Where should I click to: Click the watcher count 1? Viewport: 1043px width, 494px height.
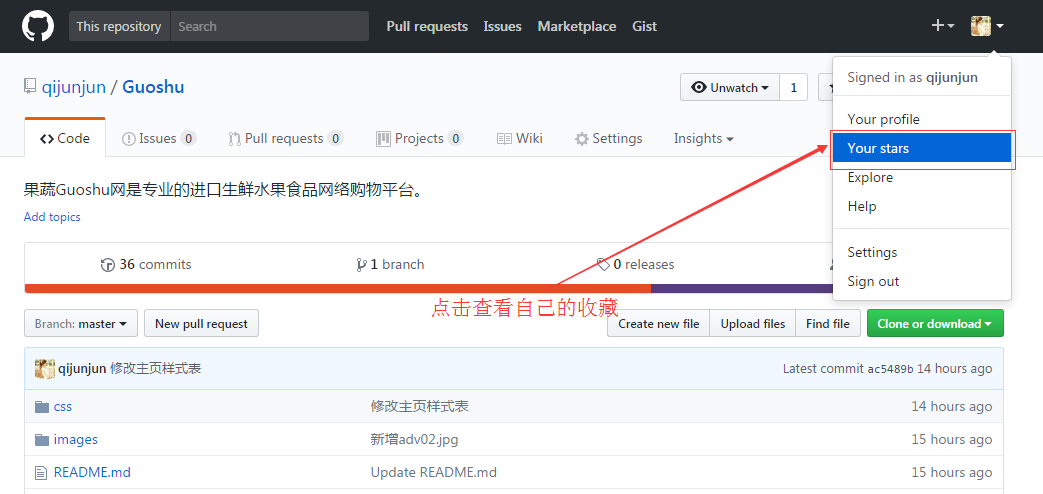[794, 87]
